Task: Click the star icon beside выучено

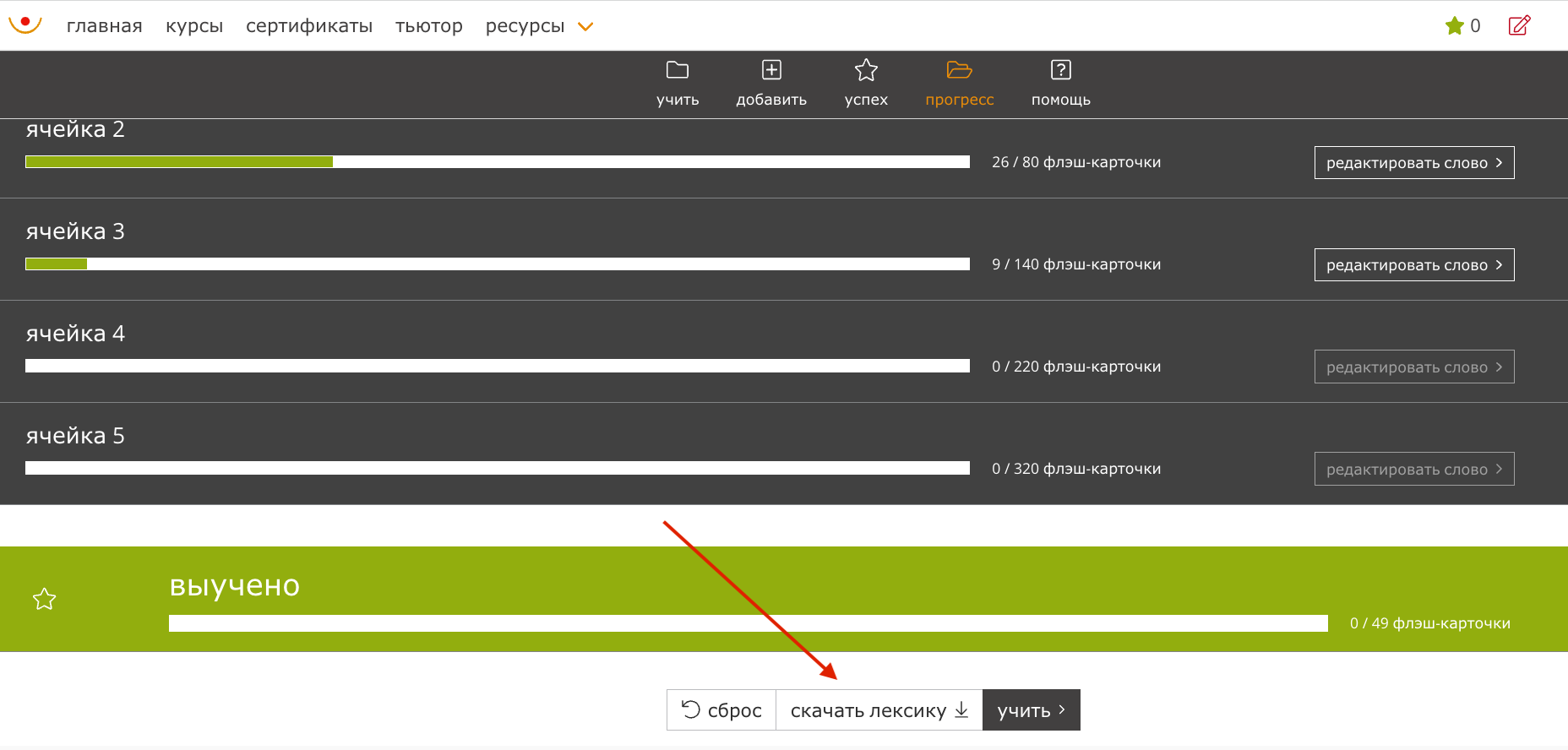Action: coord(44,599)
